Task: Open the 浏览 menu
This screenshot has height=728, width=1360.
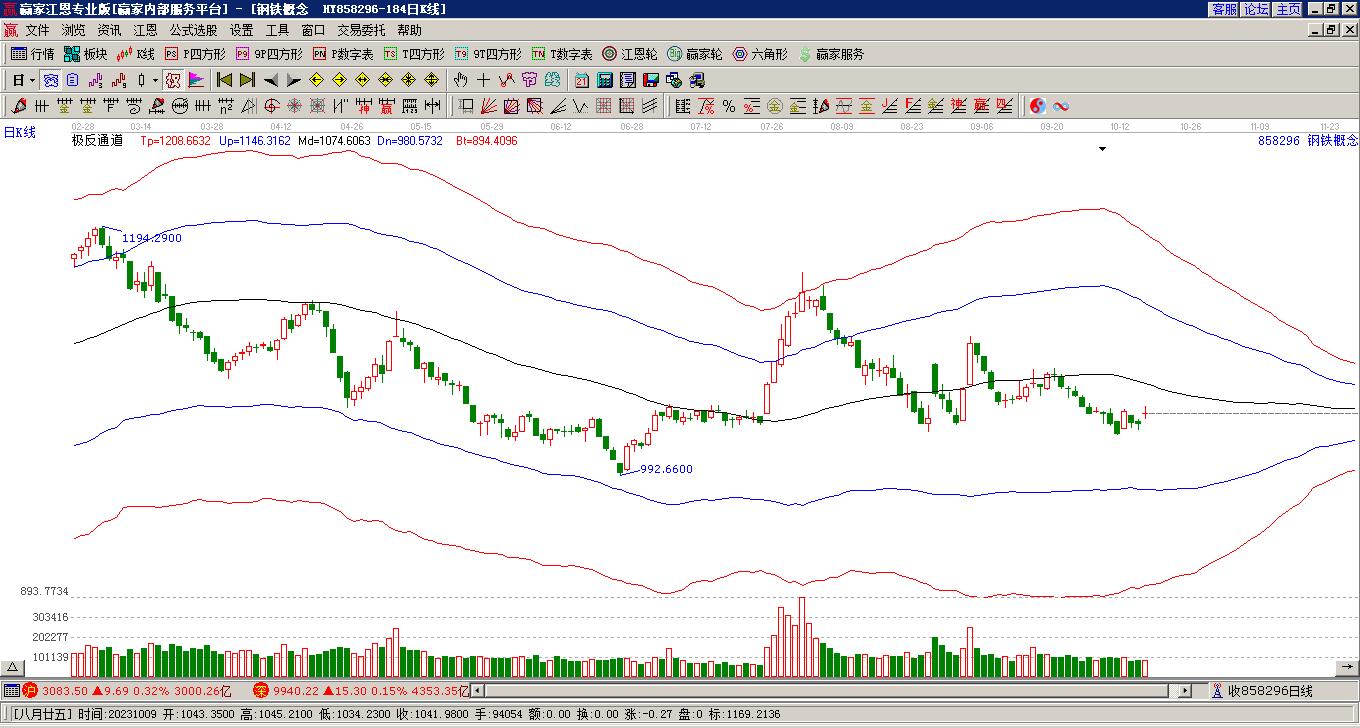Action: [73, 30]
